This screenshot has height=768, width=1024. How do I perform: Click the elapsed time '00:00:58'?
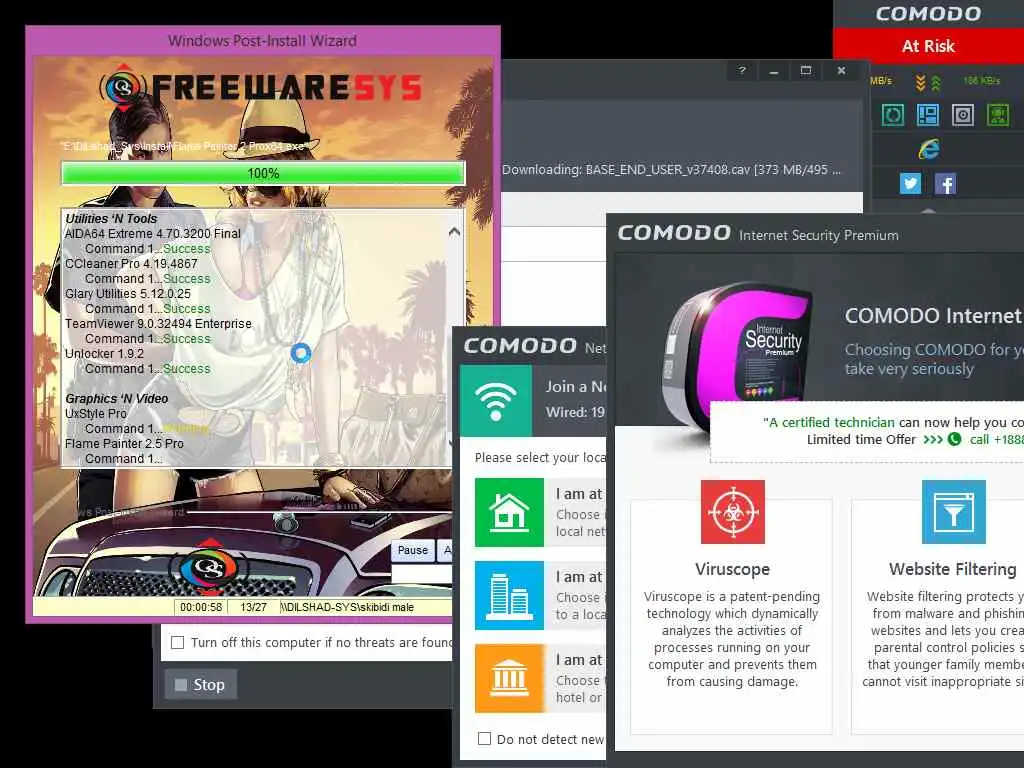coord(201,607)
